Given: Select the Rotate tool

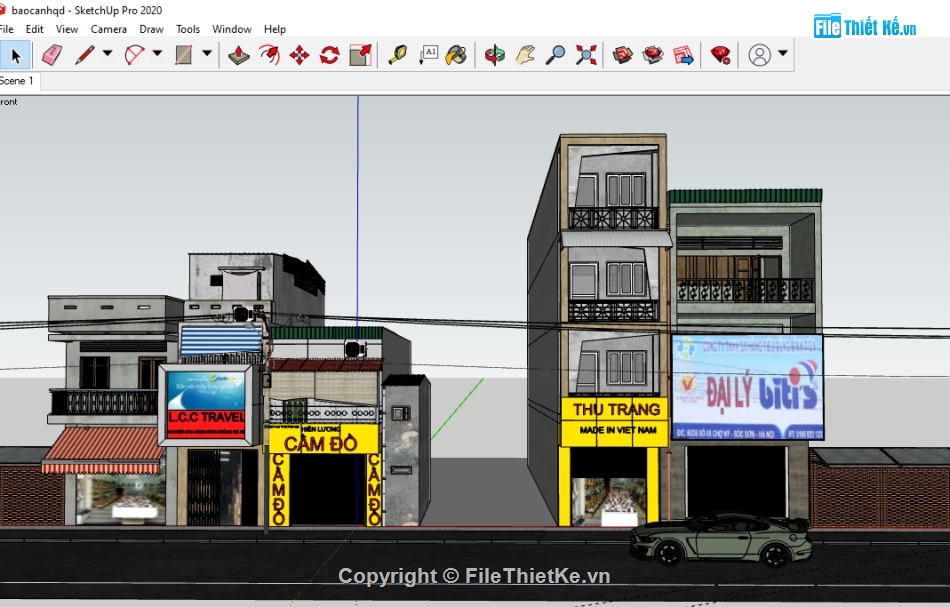Looking at the screenshot, I should click(x=330, y=55).
